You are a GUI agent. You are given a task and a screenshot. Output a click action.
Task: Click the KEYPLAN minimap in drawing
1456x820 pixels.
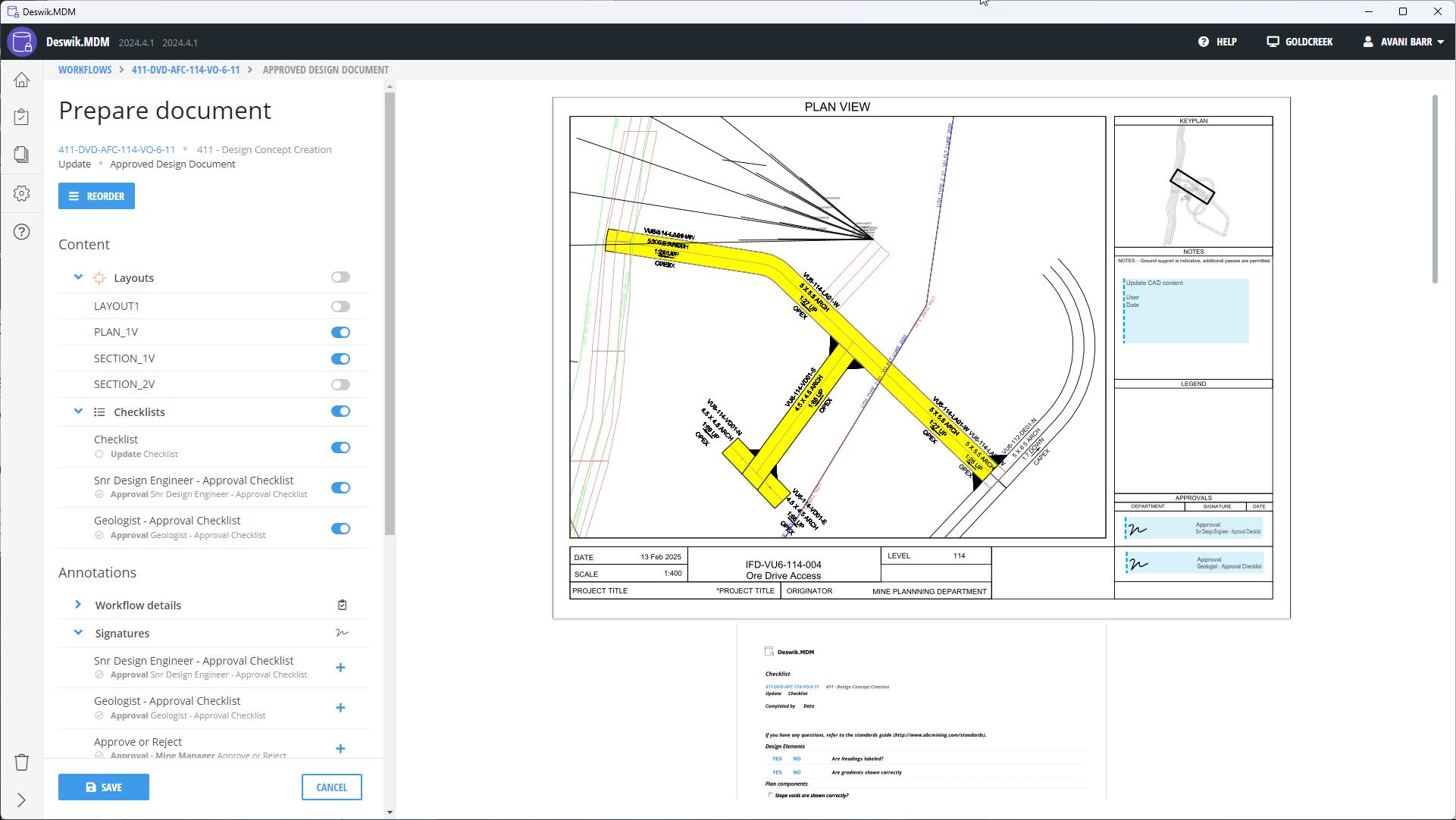click(x=1194, y=186)
